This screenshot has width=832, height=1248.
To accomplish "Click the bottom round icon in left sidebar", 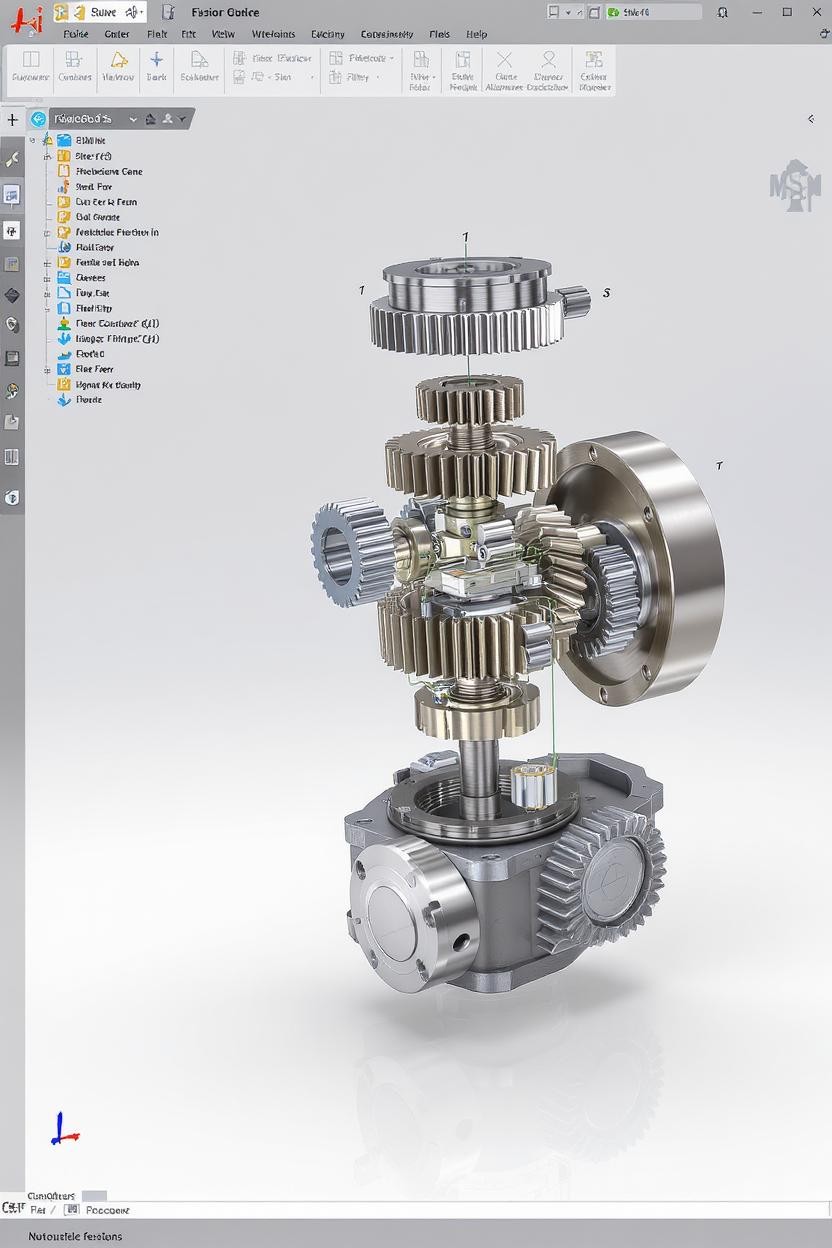I will [x=12, y=497].
